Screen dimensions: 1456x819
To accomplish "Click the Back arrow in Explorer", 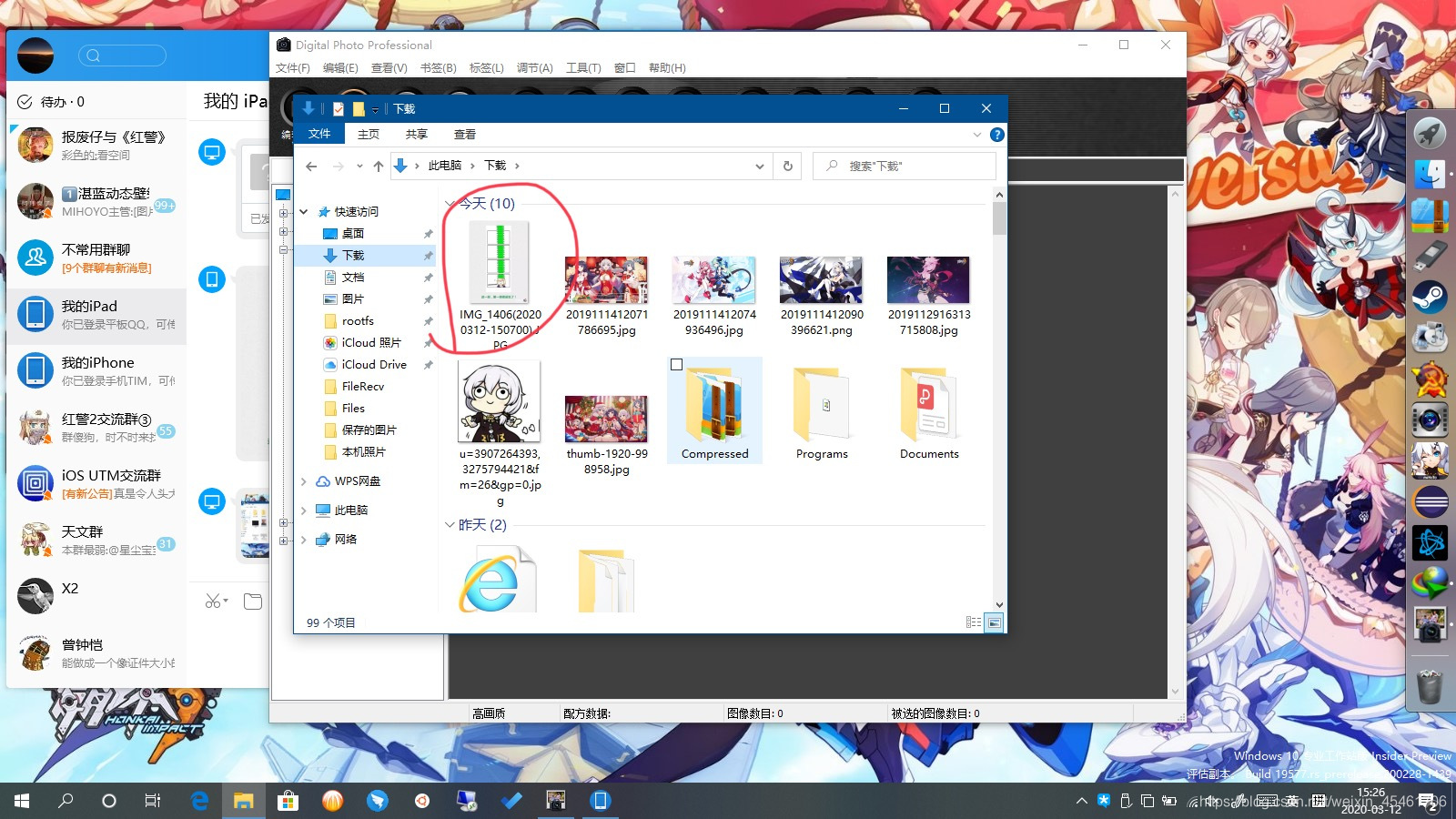I will pyautogui.click(x=311, y=166).
